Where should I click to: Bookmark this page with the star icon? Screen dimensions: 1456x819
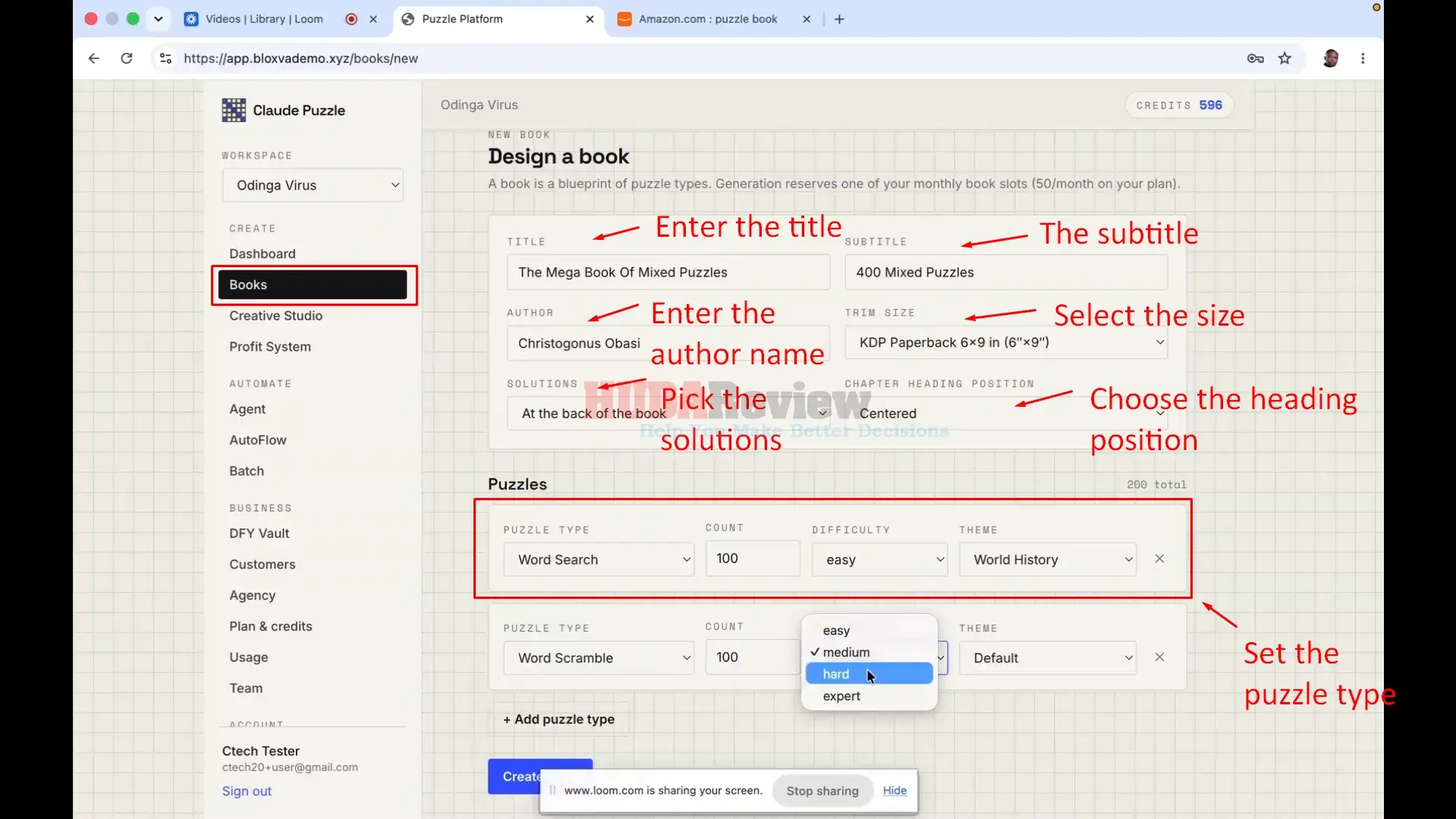coord(1285,58)
